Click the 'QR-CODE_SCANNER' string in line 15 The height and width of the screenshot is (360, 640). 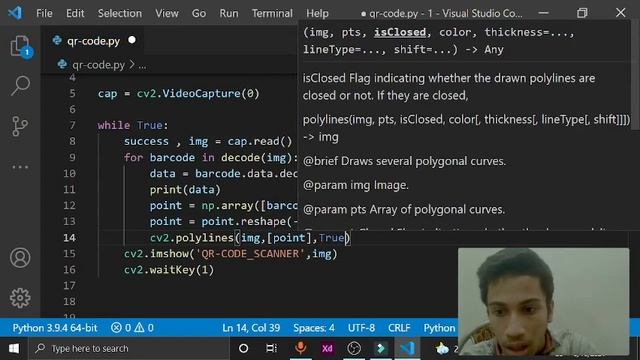coord(250,254)
